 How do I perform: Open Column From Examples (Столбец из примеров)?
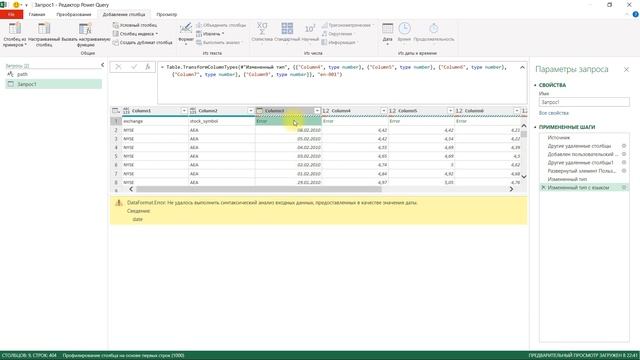pyautogui.click(x=15, y=34)
